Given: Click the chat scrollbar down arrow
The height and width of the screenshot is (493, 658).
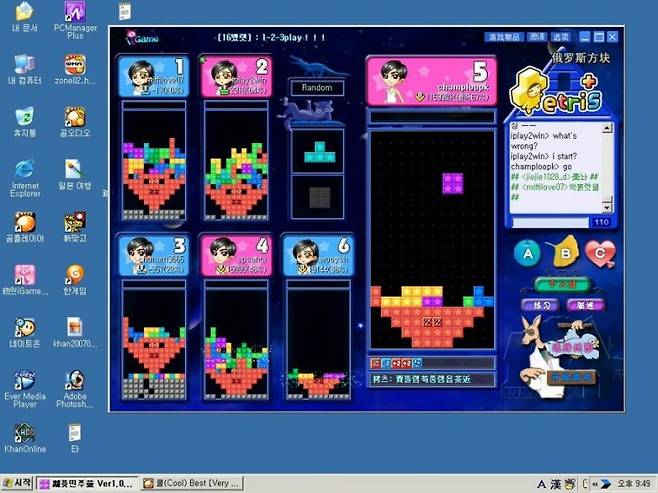Looking at the screenshot, I should [607, 207].
